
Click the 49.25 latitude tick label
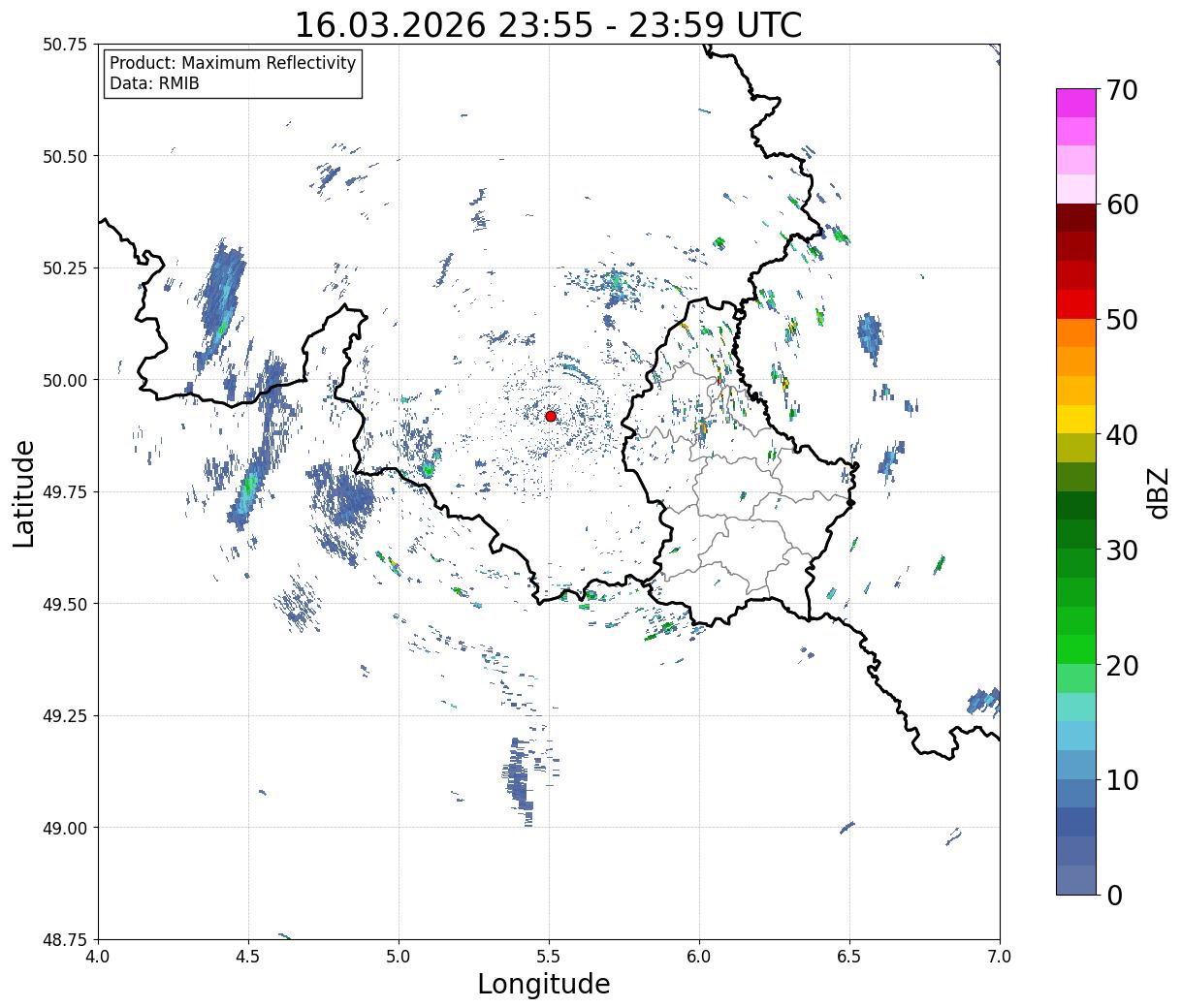coord(65,716)
